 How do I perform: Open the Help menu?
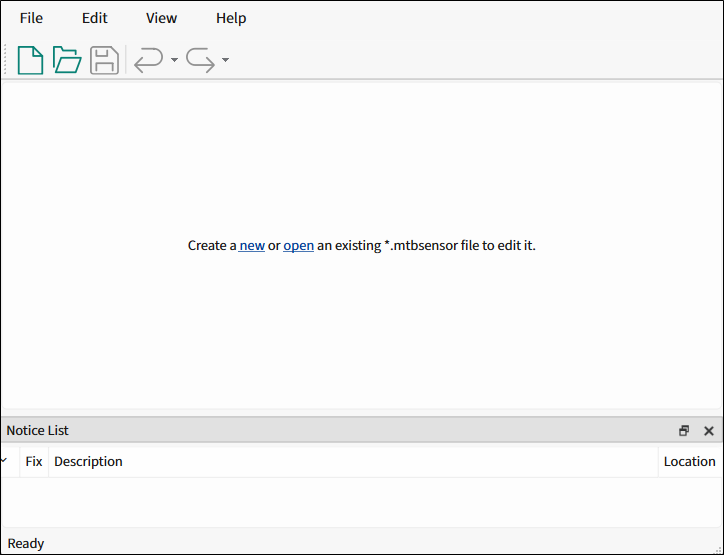point(231,18)
